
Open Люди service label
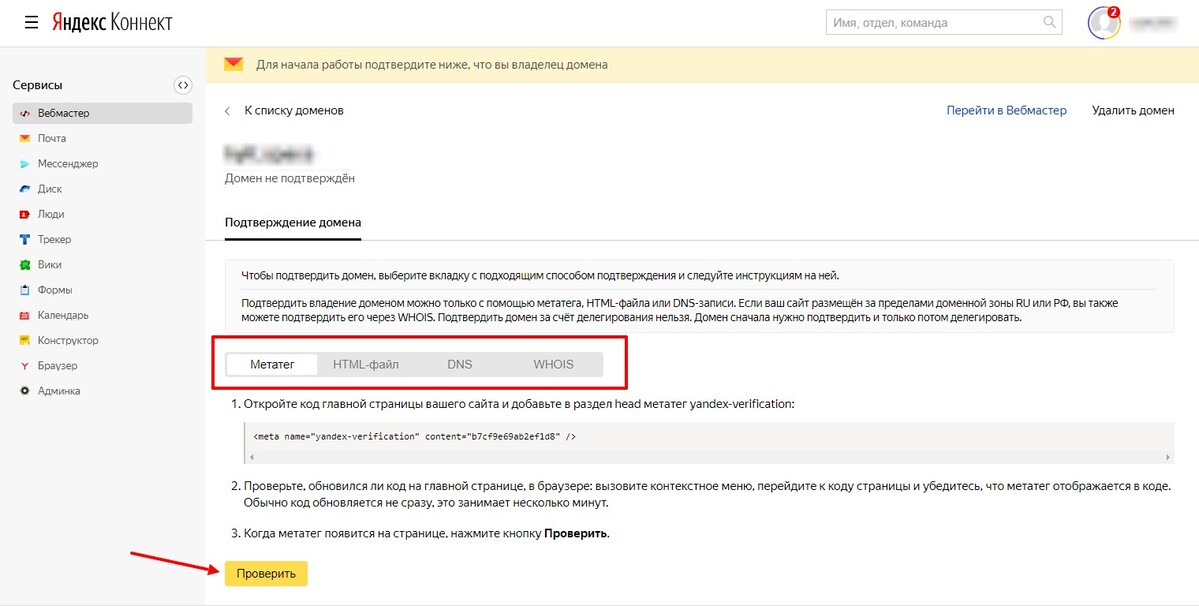[x=51, y=214]
